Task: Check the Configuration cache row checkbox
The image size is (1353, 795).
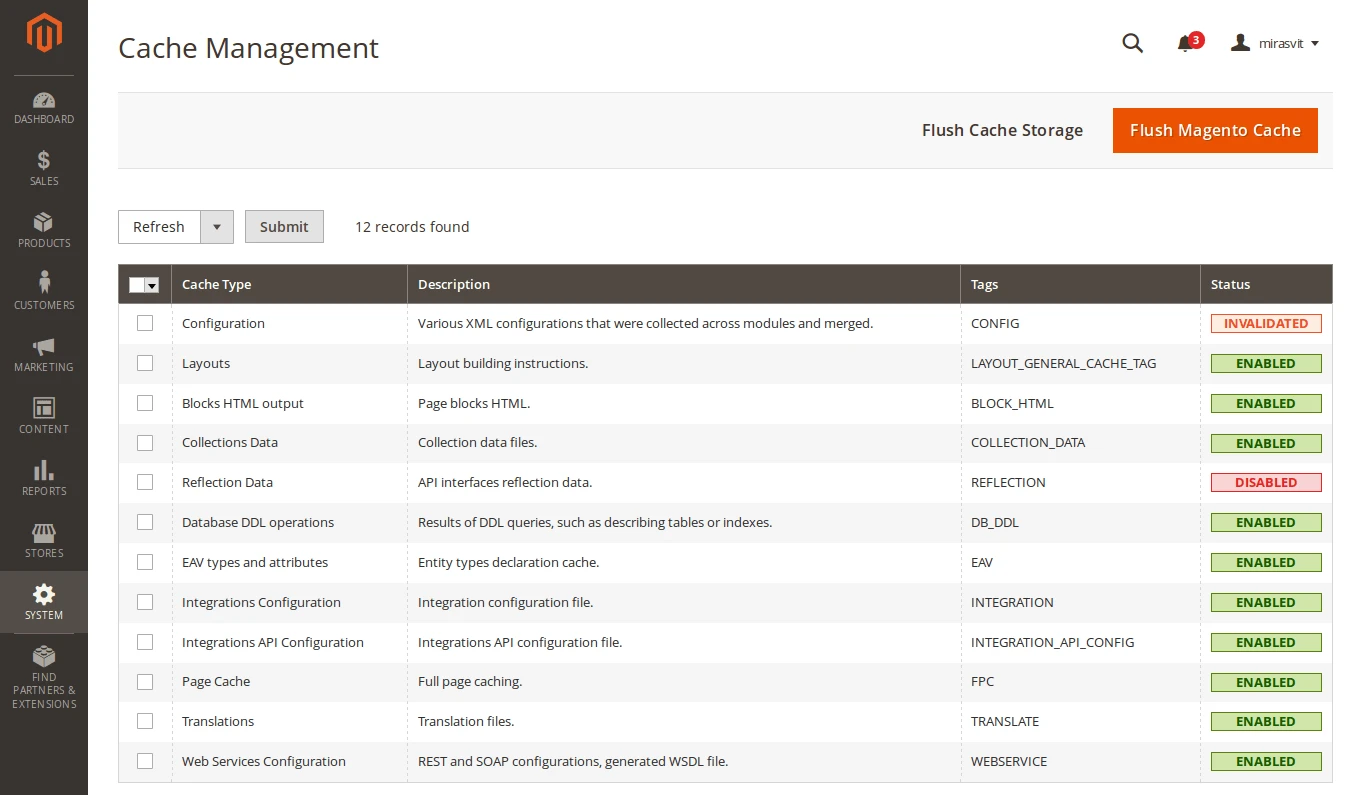Action: [145, 323]
